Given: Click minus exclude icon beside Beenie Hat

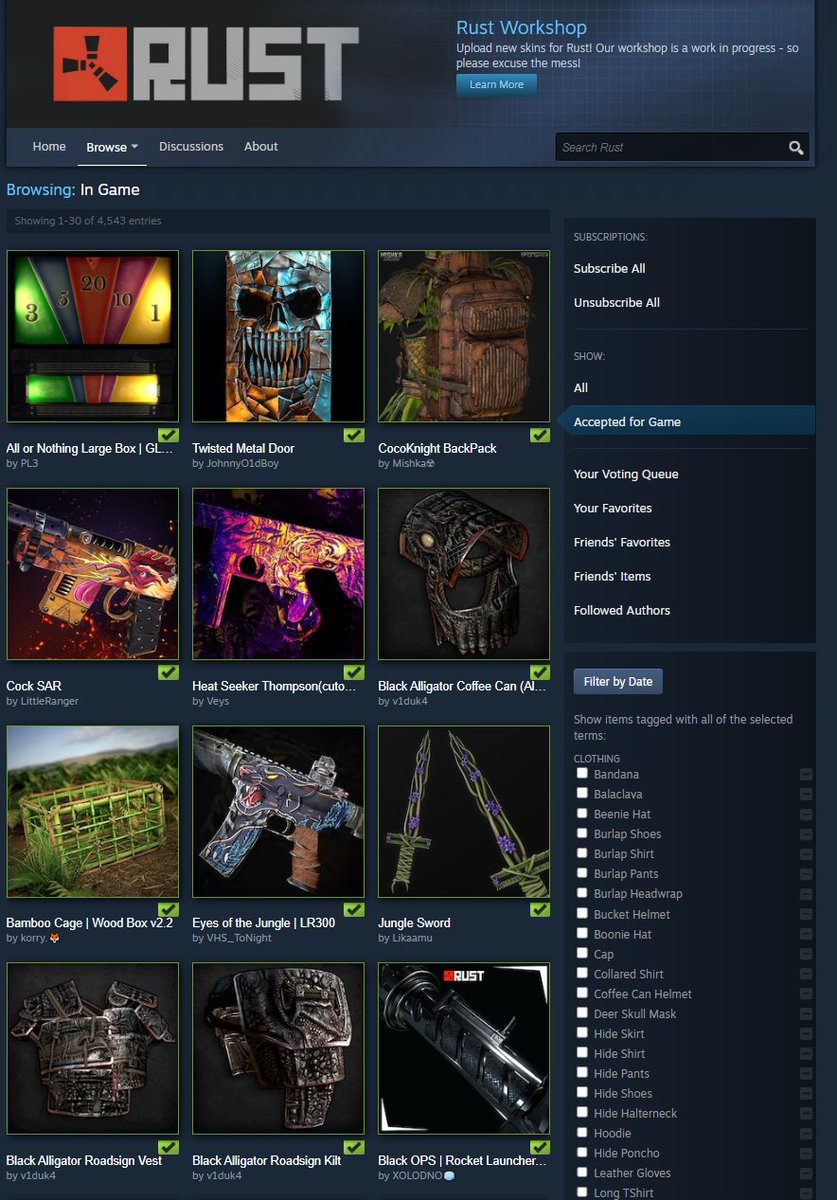Looking at the screenshot, I should coord(806,815).
